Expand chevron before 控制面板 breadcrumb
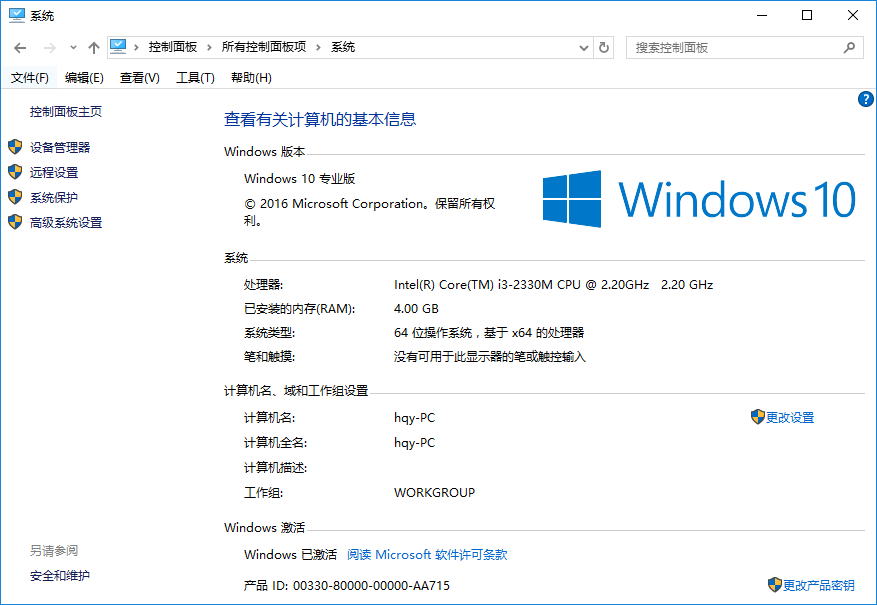Image resolution: width=877 pixels, height=605 pixels. coord(136,48)
